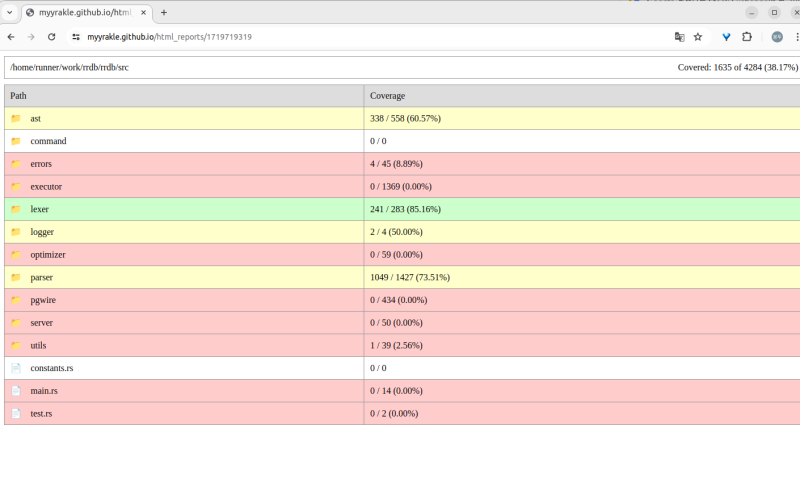The height and width of the screenshot is (488, 800).
Task: Reload the coverage report page
Action: pos(51,36)
